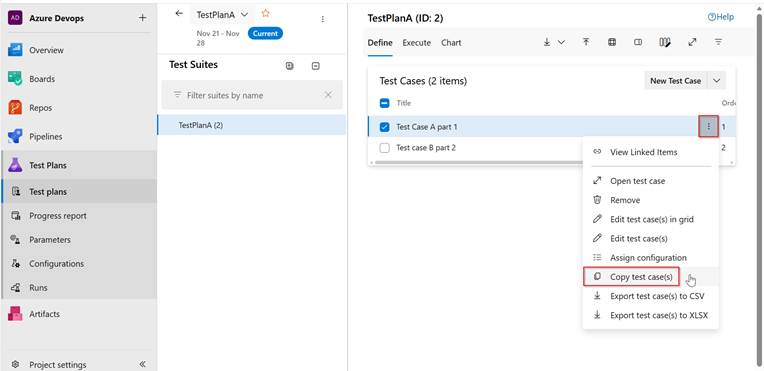Collapse all test suites icon

(316, 66)
